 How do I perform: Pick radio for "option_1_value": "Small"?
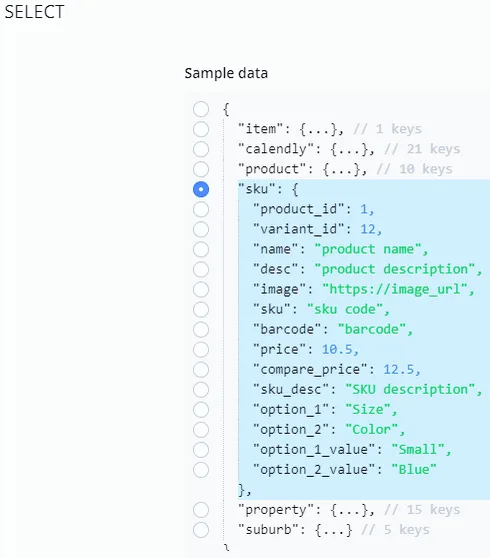(x=201, y=449)
